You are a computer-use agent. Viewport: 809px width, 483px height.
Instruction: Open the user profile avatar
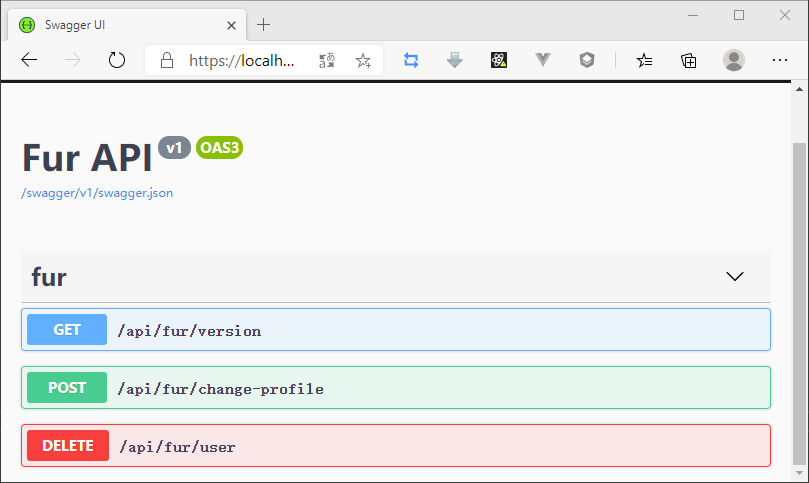734,60
